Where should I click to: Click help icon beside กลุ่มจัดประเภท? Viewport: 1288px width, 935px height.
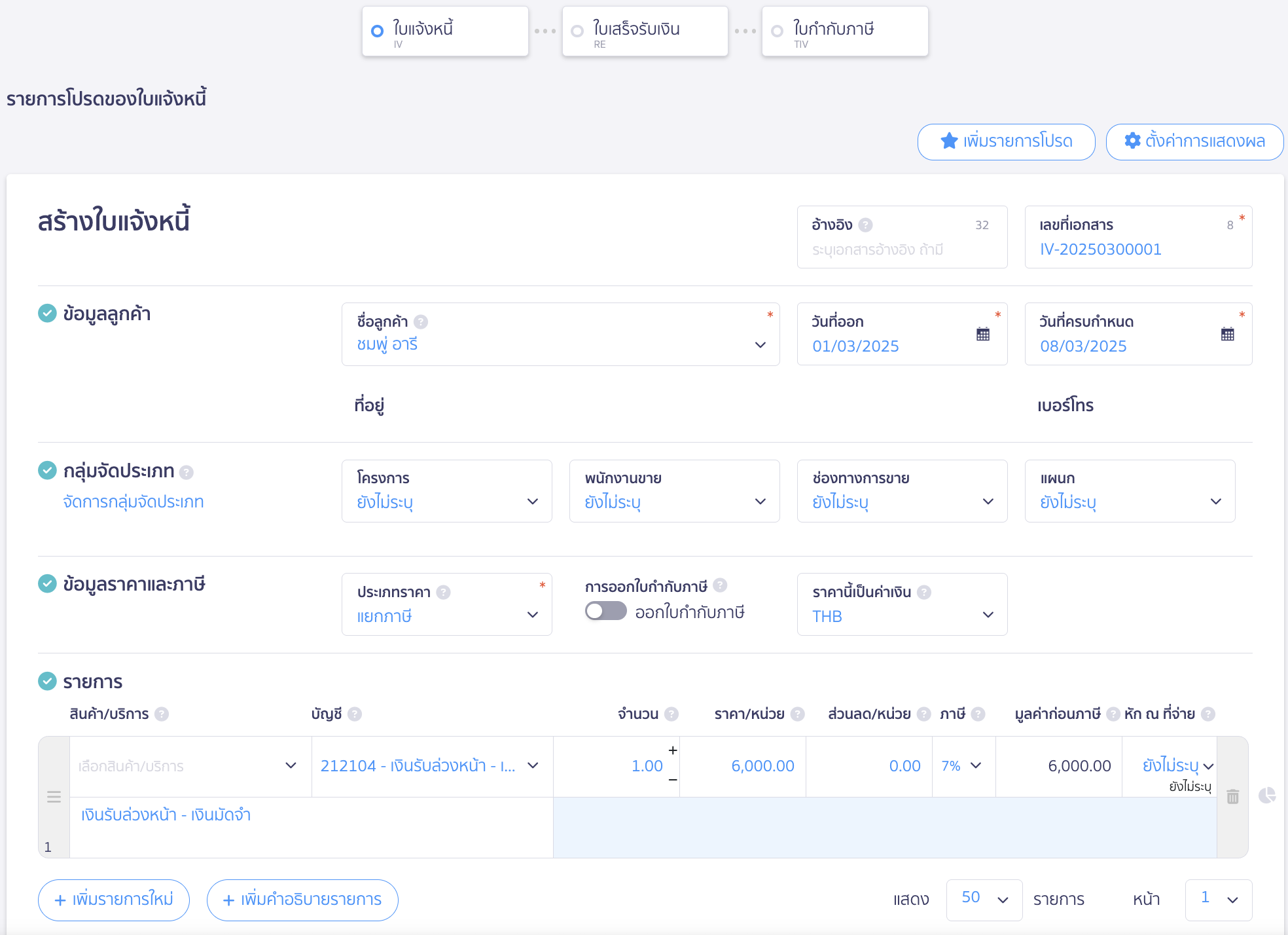click(x=187, y=472)
